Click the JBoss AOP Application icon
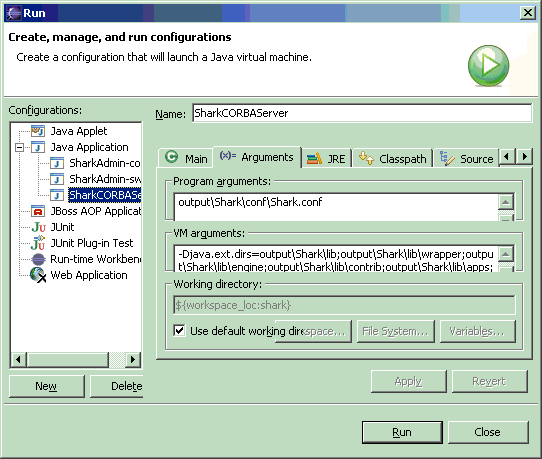This screenshot has height=459, width=542. tap(38, 211)
